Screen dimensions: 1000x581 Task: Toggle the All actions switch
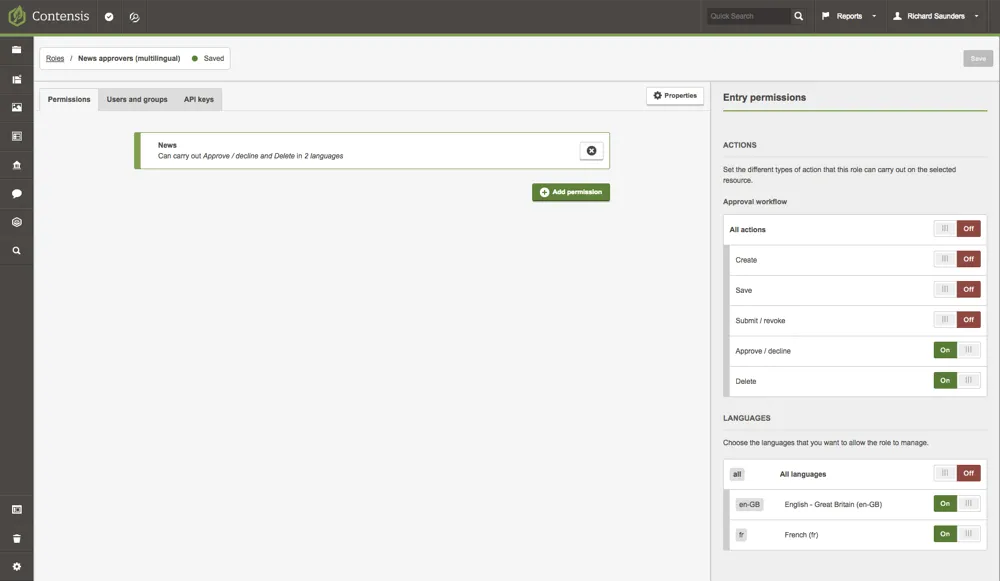957,228
